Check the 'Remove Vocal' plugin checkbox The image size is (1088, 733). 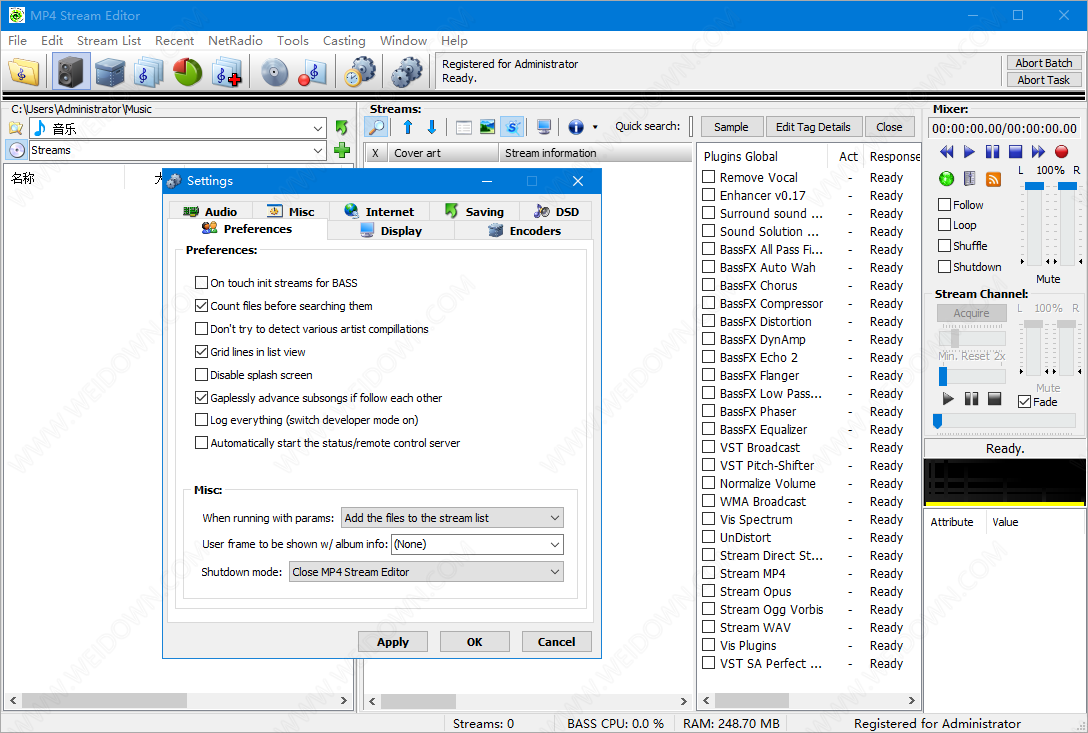(708, 177)
